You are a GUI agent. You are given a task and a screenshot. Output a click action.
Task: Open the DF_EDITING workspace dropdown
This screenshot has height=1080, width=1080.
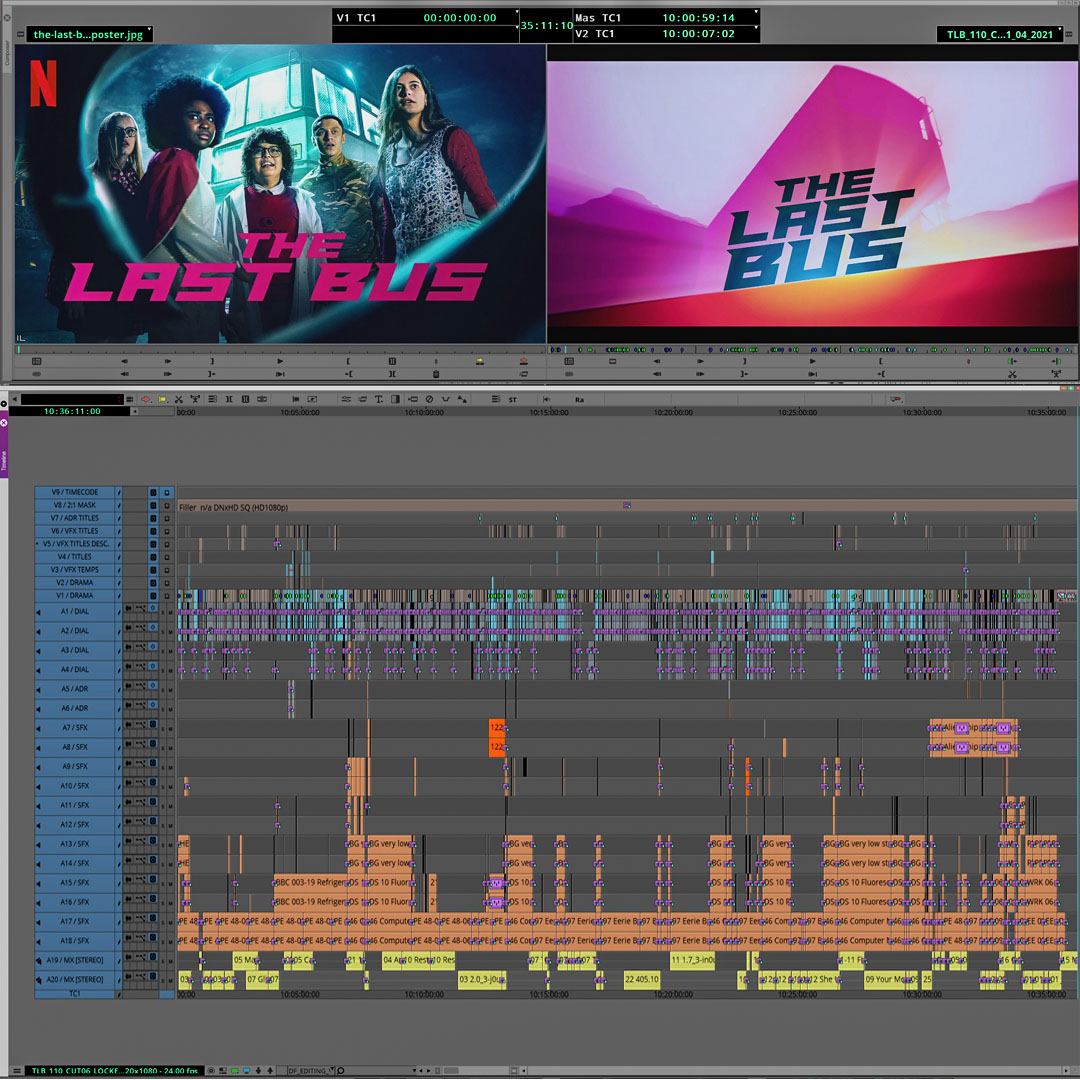[x=311, y=1071]
